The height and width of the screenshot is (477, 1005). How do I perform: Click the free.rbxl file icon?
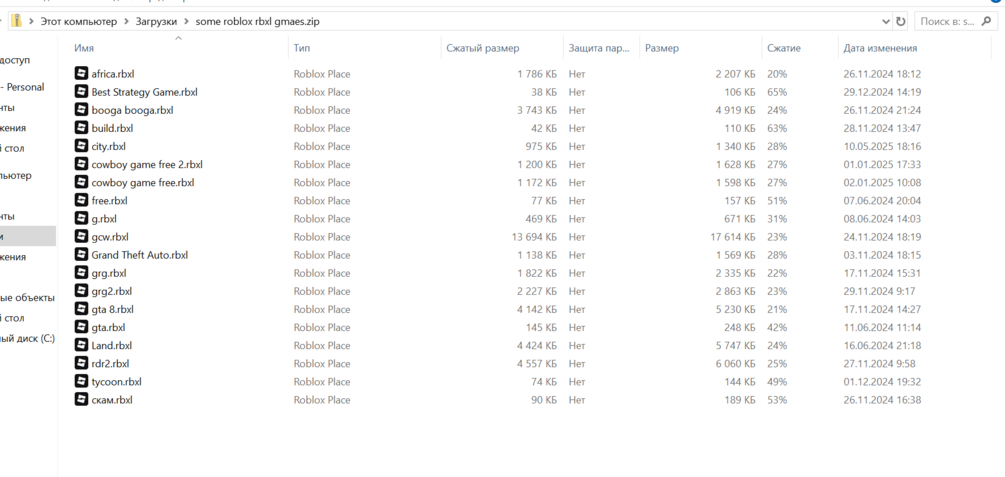81,200
